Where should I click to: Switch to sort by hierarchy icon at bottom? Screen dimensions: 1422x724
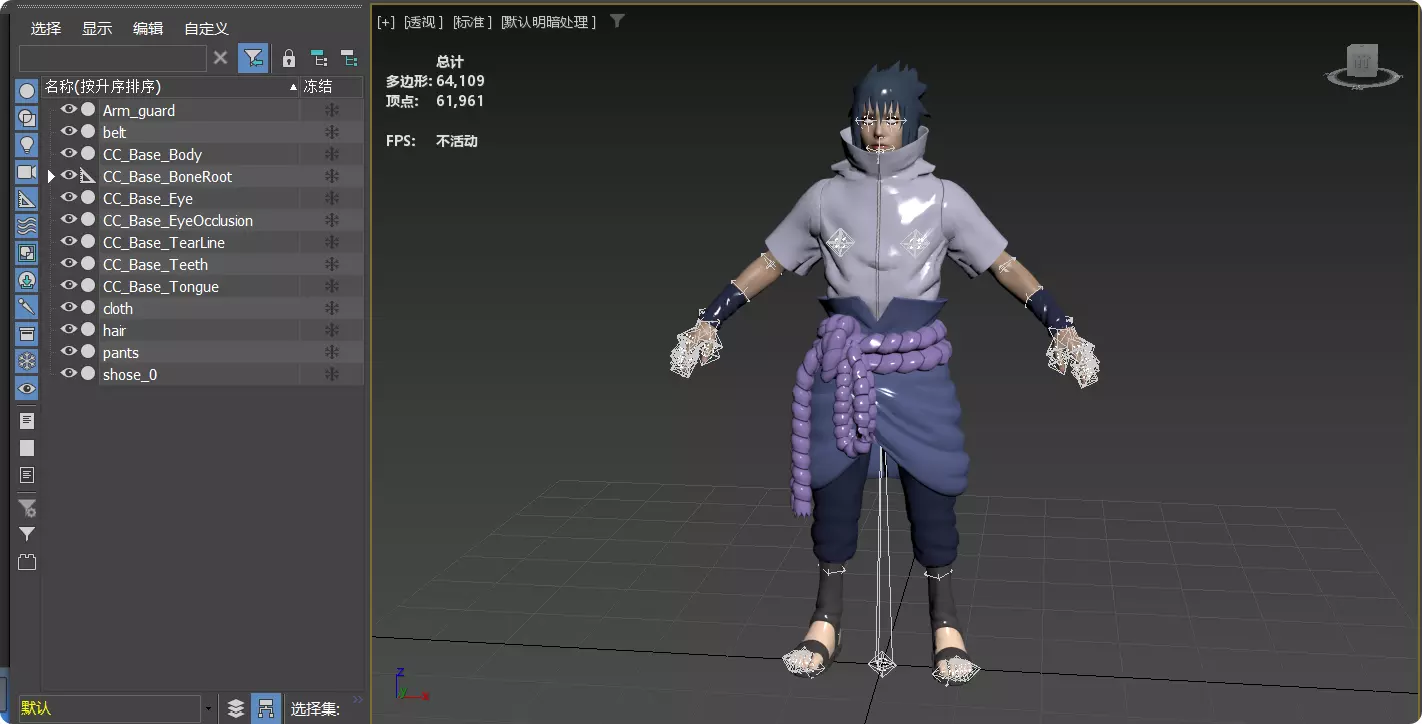[266, 708]
